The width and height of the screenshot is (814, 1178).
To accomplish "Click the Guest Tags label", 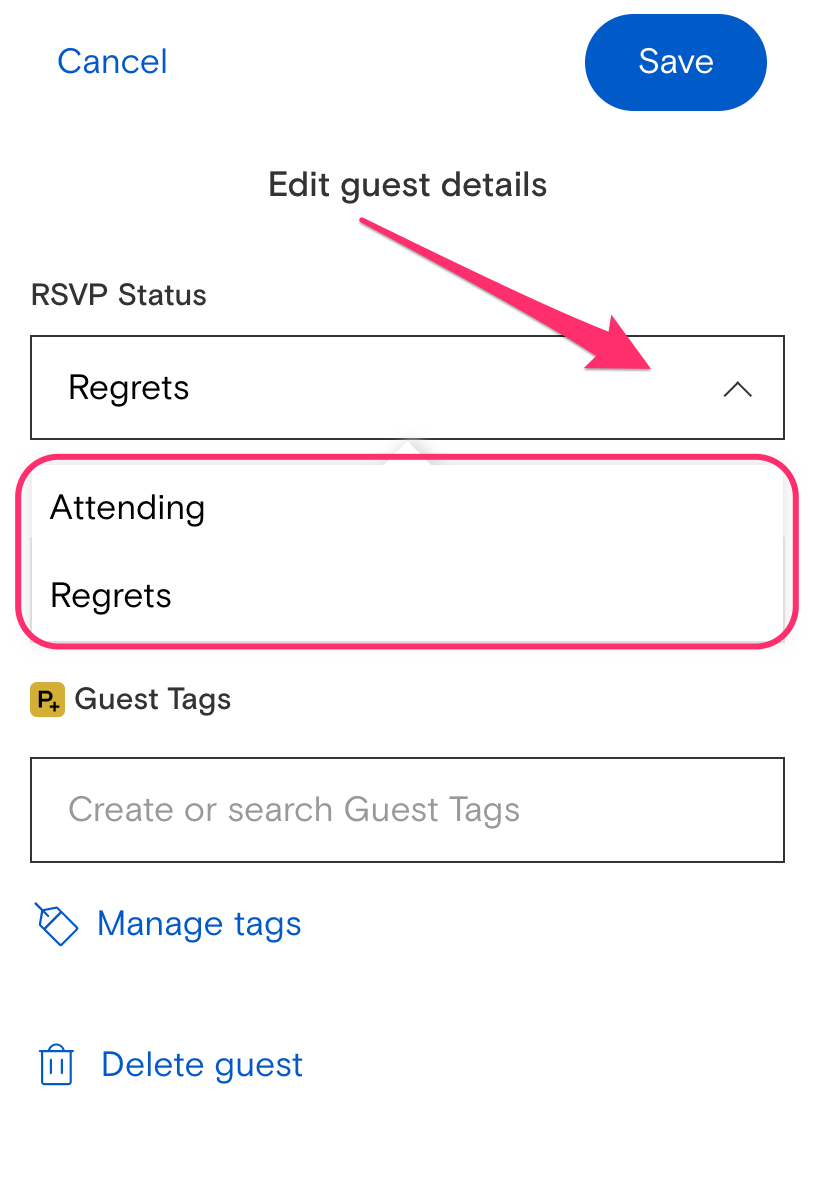I will point(153,699).
